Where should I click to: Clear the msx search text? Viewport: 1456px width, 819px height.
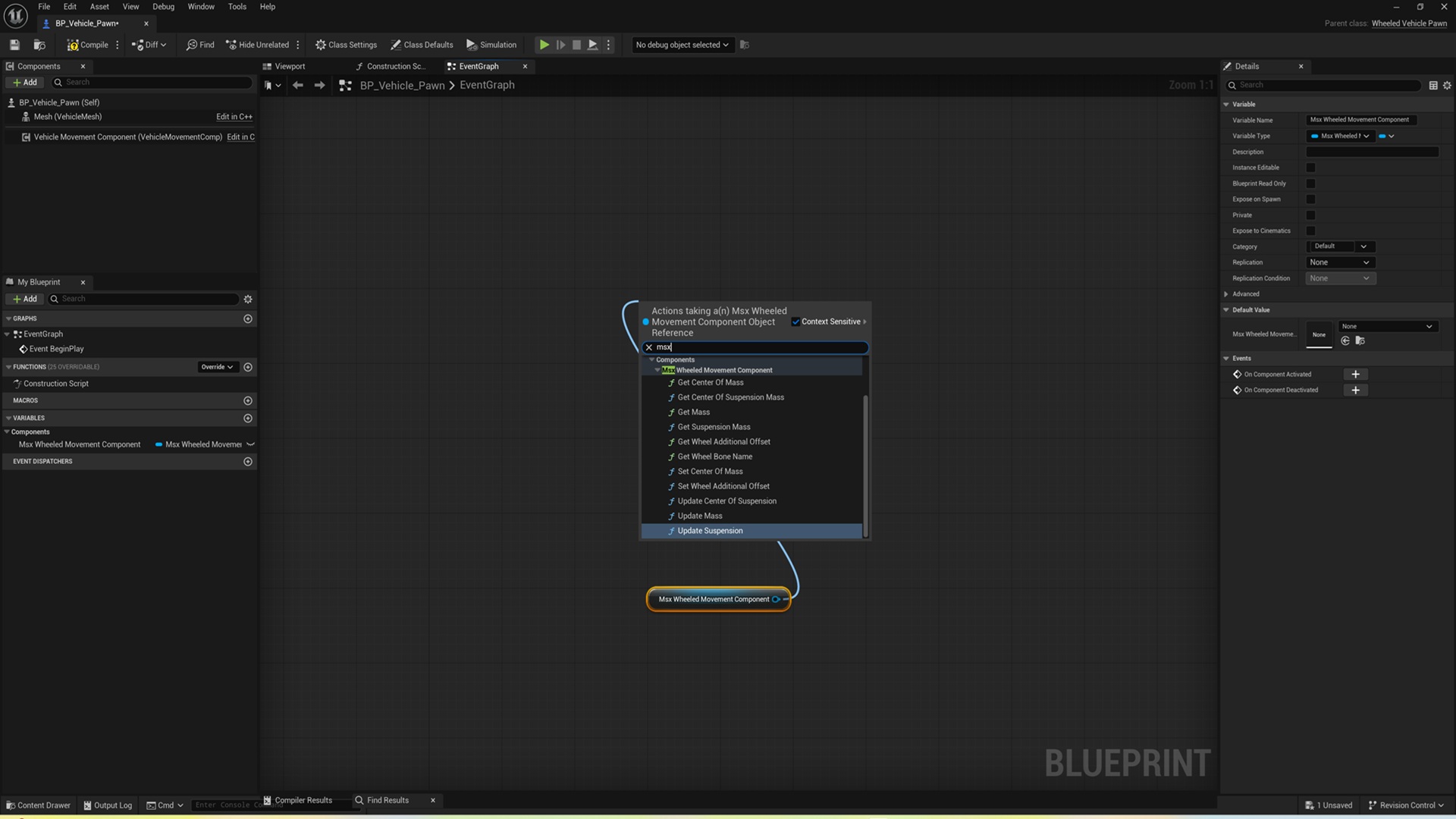pyautogui.click(x=648, y=347)
